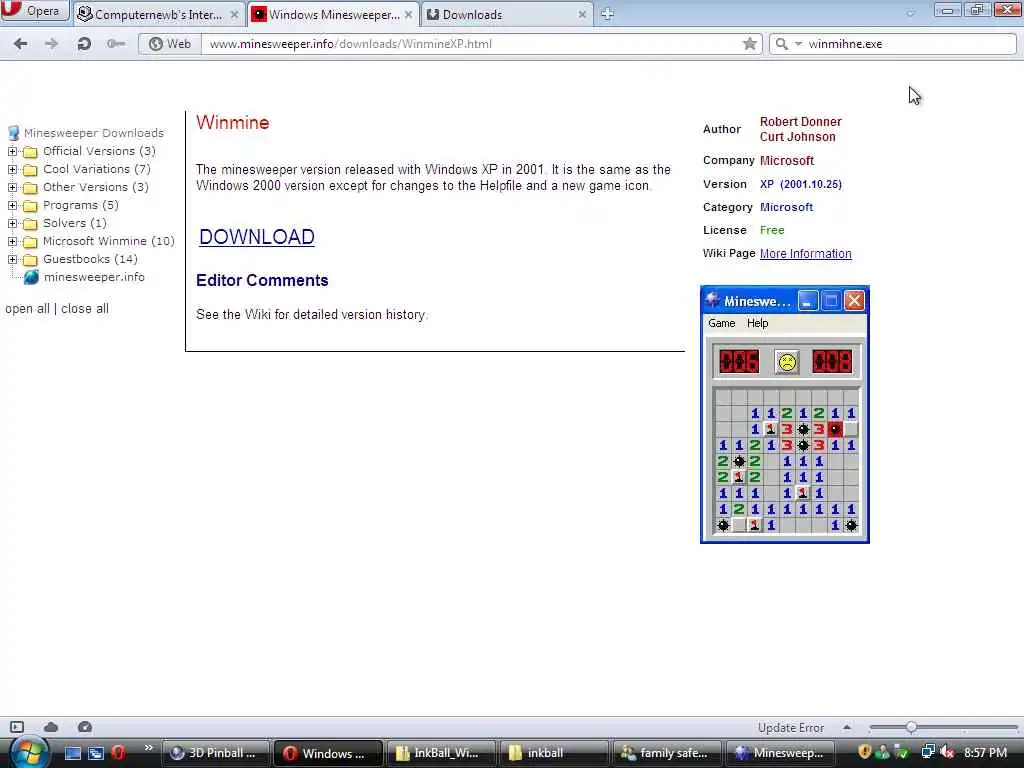Switch to Minesweeper taskbar button

(780, 753)
